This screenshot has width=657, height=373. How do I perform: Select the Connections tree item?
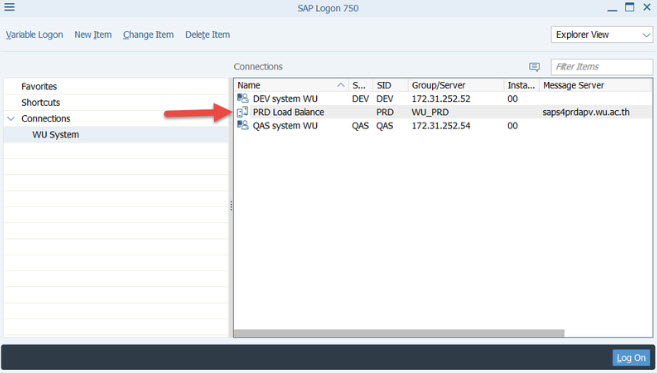(x=46, y=119)
